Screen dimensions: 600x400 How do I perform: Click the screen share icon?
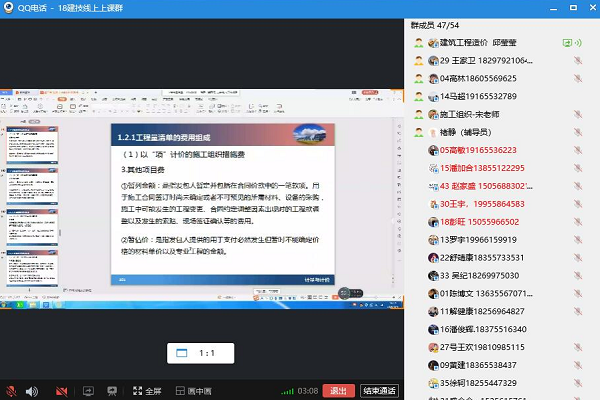tap(87, 391)
